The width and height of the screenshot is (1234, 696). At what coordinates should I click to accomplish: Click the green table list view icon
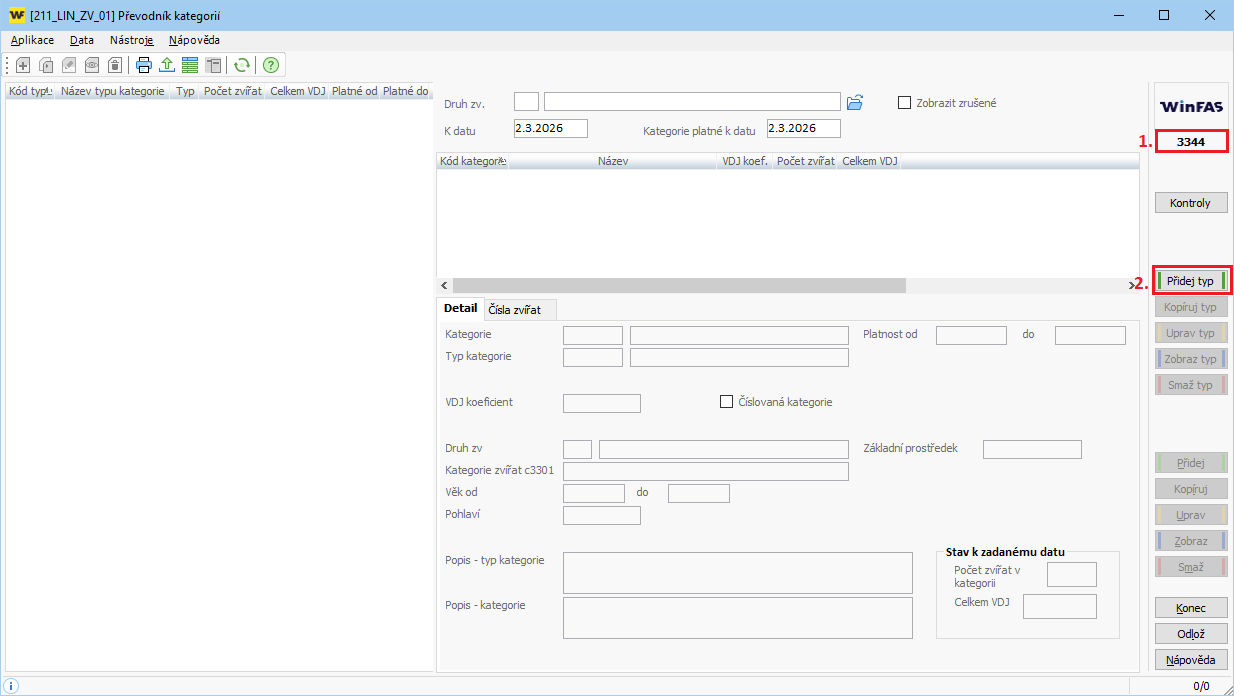(190, 65)
